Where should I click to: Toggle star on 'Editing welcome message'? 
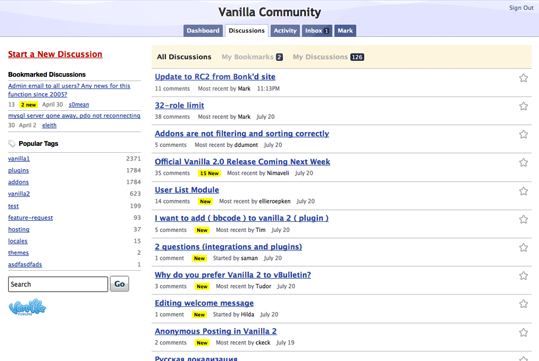pos(523,304)
